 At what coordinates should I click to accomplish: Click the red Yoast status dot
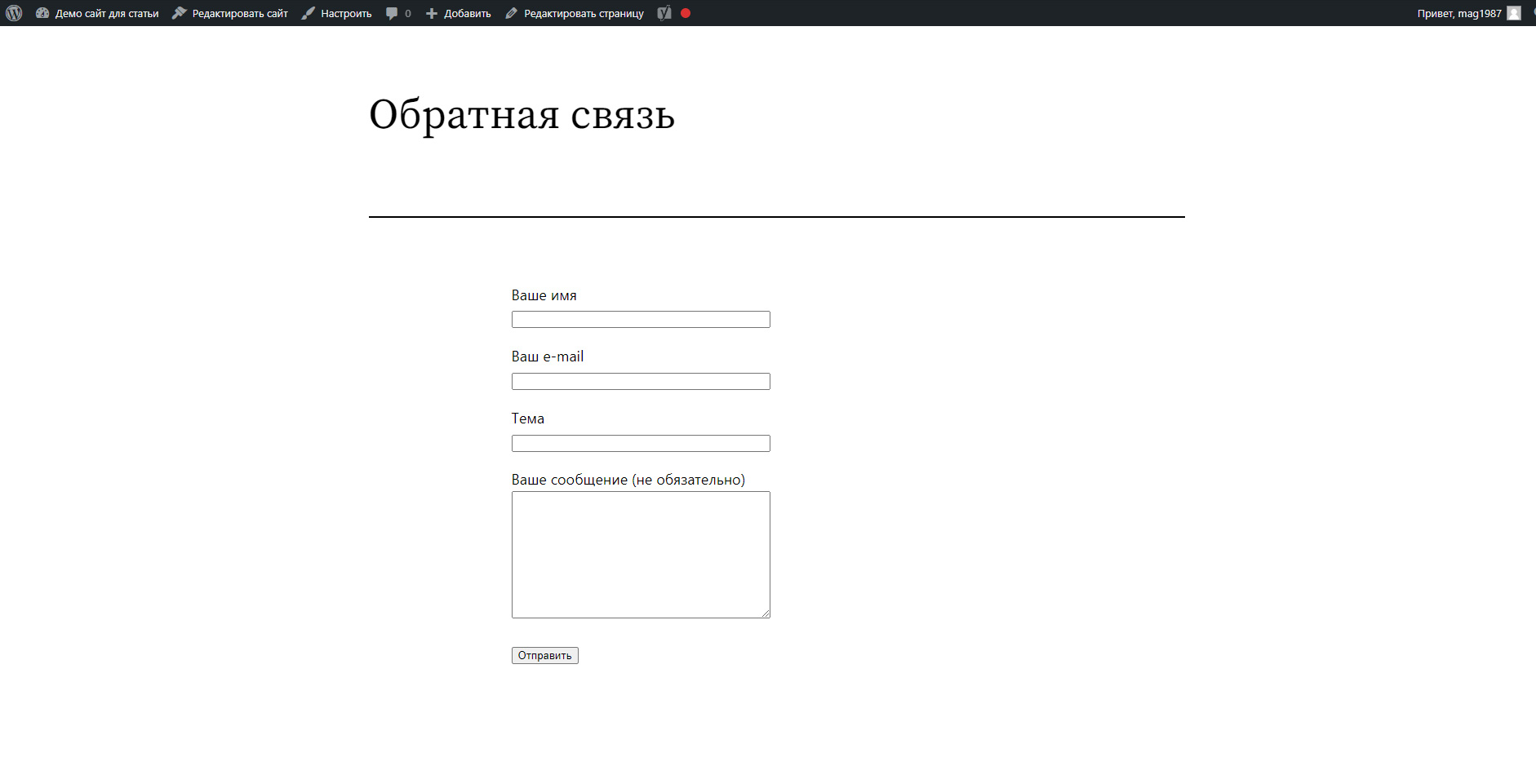click(686, 13)
